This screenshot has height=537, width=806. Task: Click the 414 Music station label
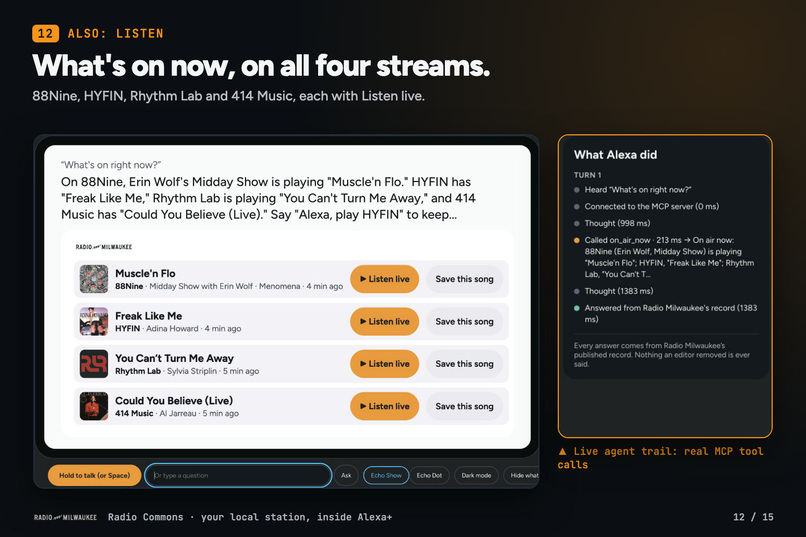coord(134,413)
